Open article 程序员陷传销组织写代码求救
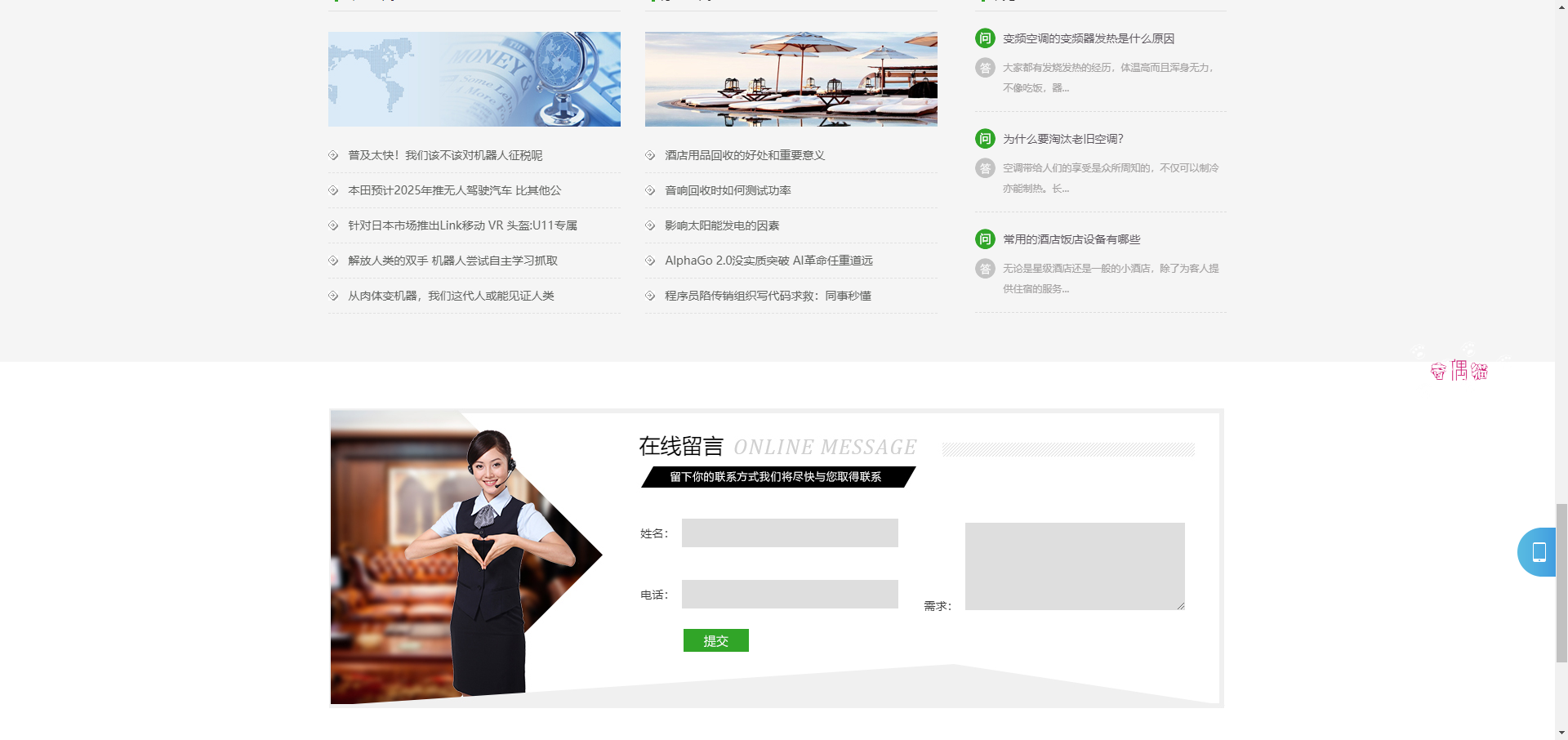 [x=768, y=296]
